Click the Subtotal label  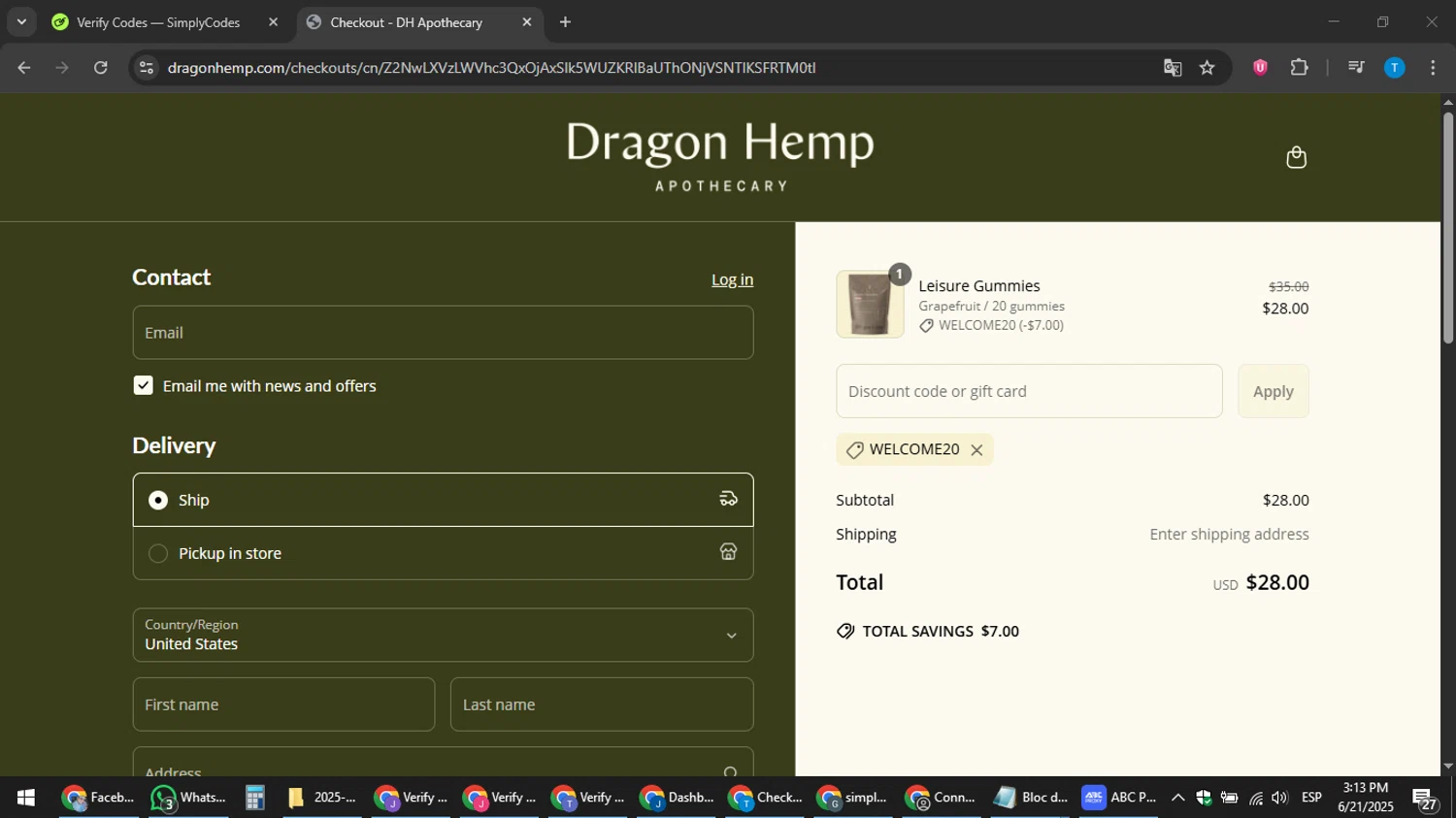[865, 501]
